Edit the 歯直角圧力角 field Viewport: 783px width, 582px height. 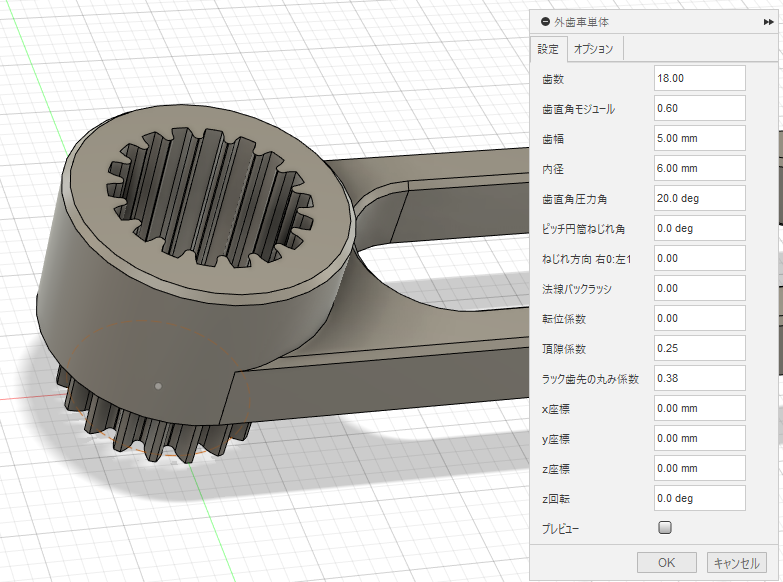tap(699, 198)
